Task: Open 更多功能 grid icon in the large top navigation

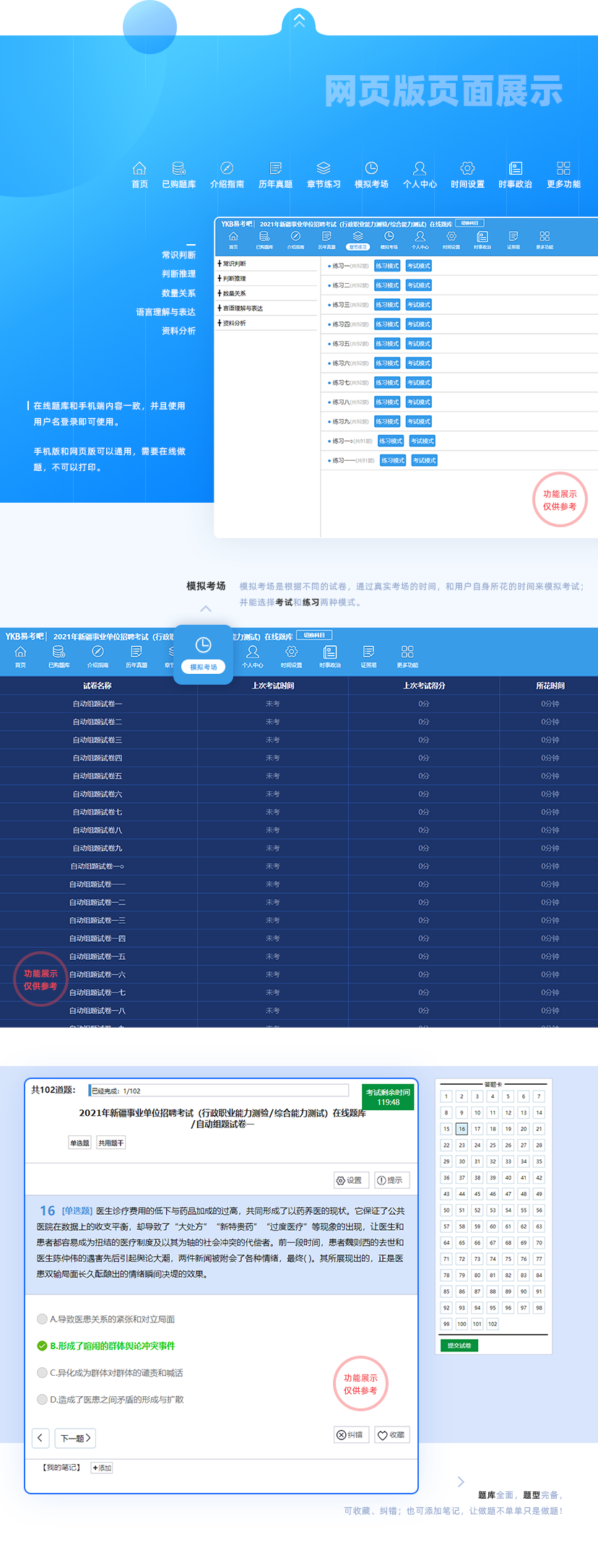Action: click(563, 169)
